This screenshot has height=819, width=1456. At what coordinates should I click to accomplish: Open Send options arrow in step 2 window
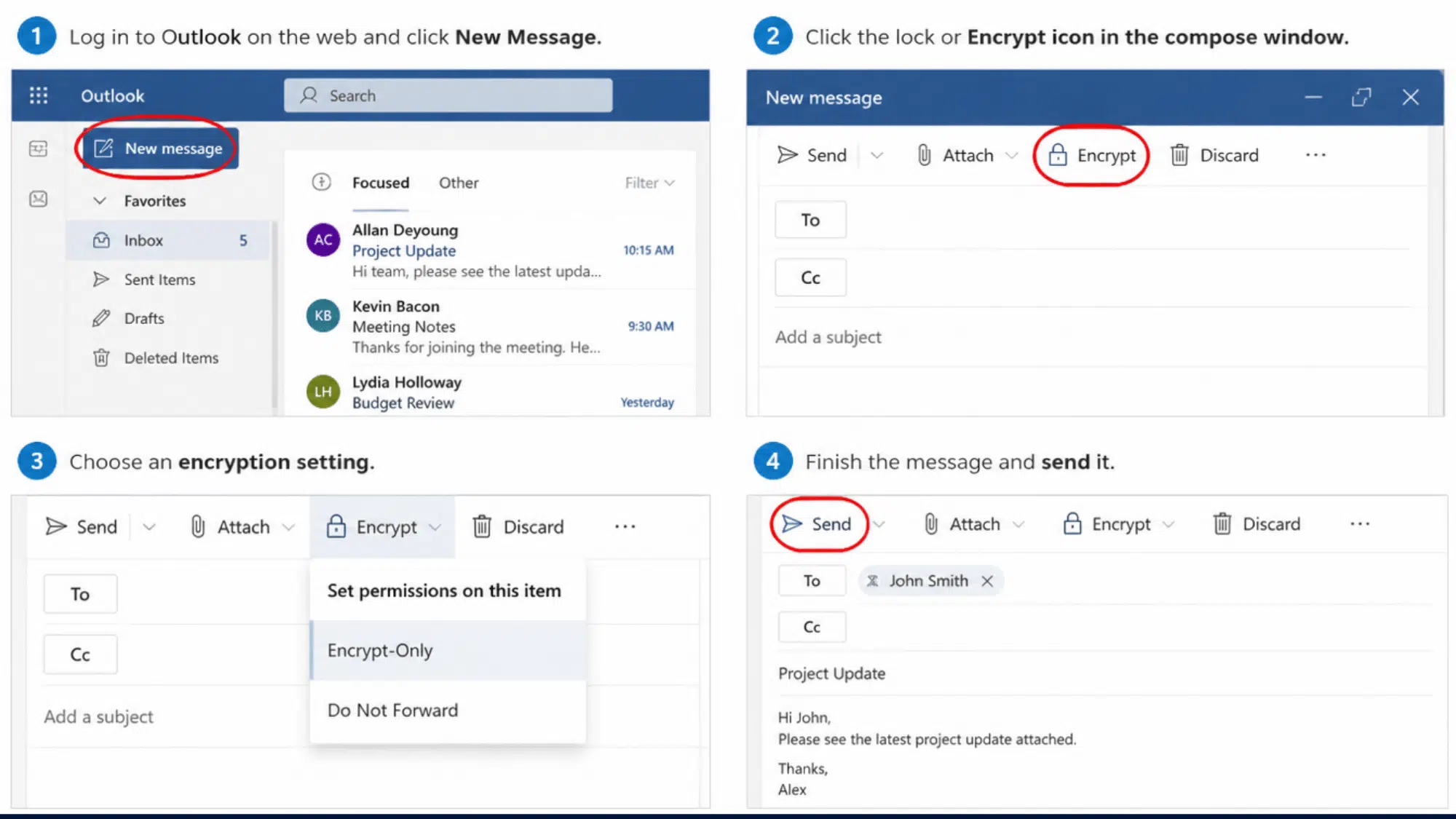pos(877,155)
